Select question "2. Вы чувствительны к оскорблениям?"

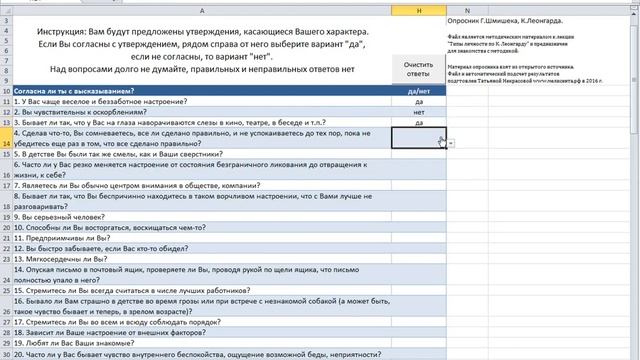[202, 112]
